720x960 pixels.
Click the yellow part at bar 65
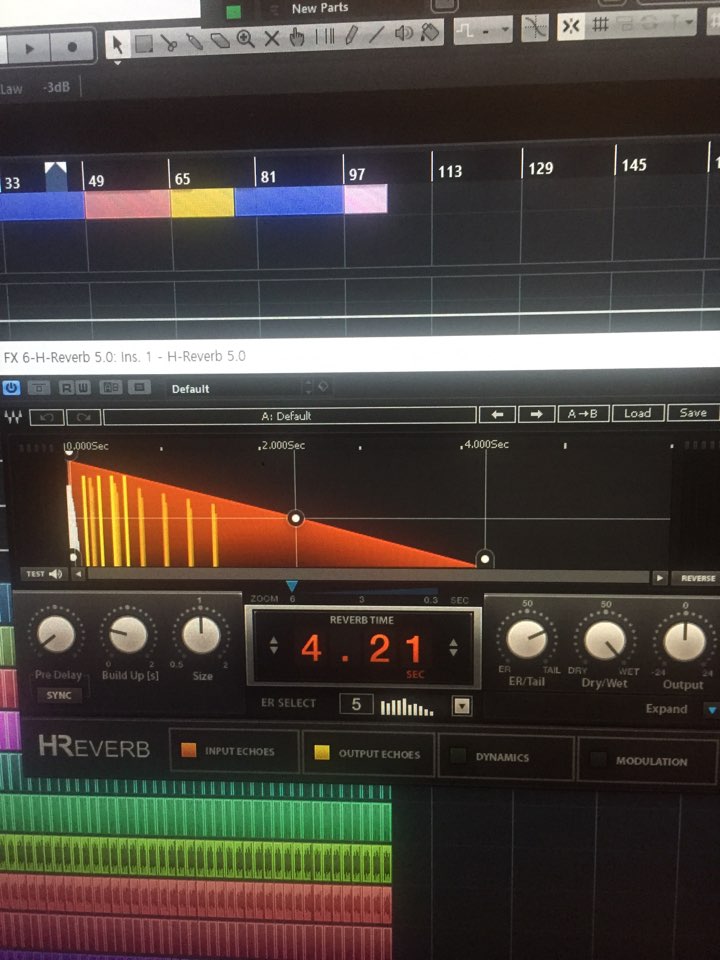(x=202, y=202)
